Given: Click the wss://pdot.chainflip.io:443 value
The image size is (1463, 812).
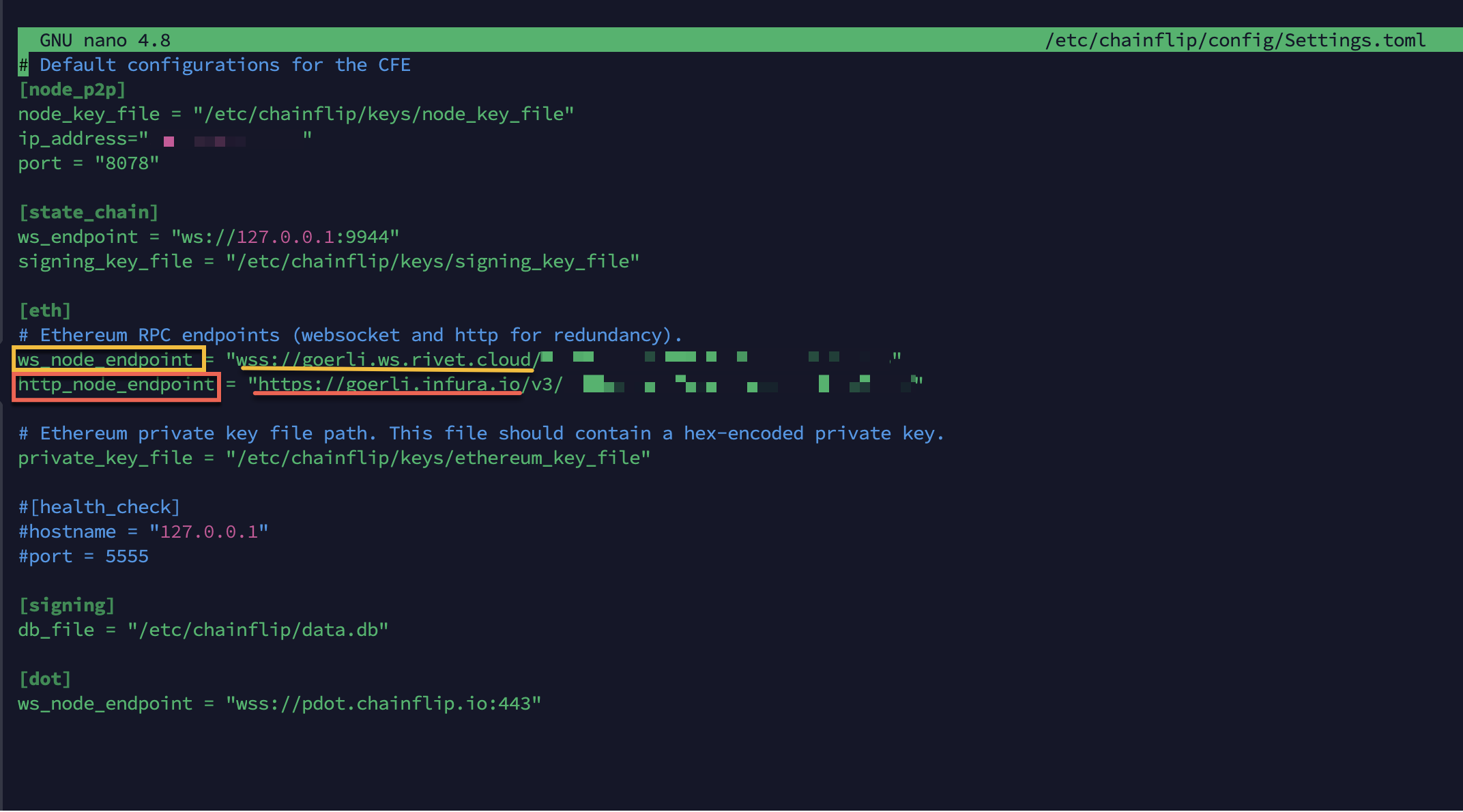Looking at the screenshot, I should (383, 704).
